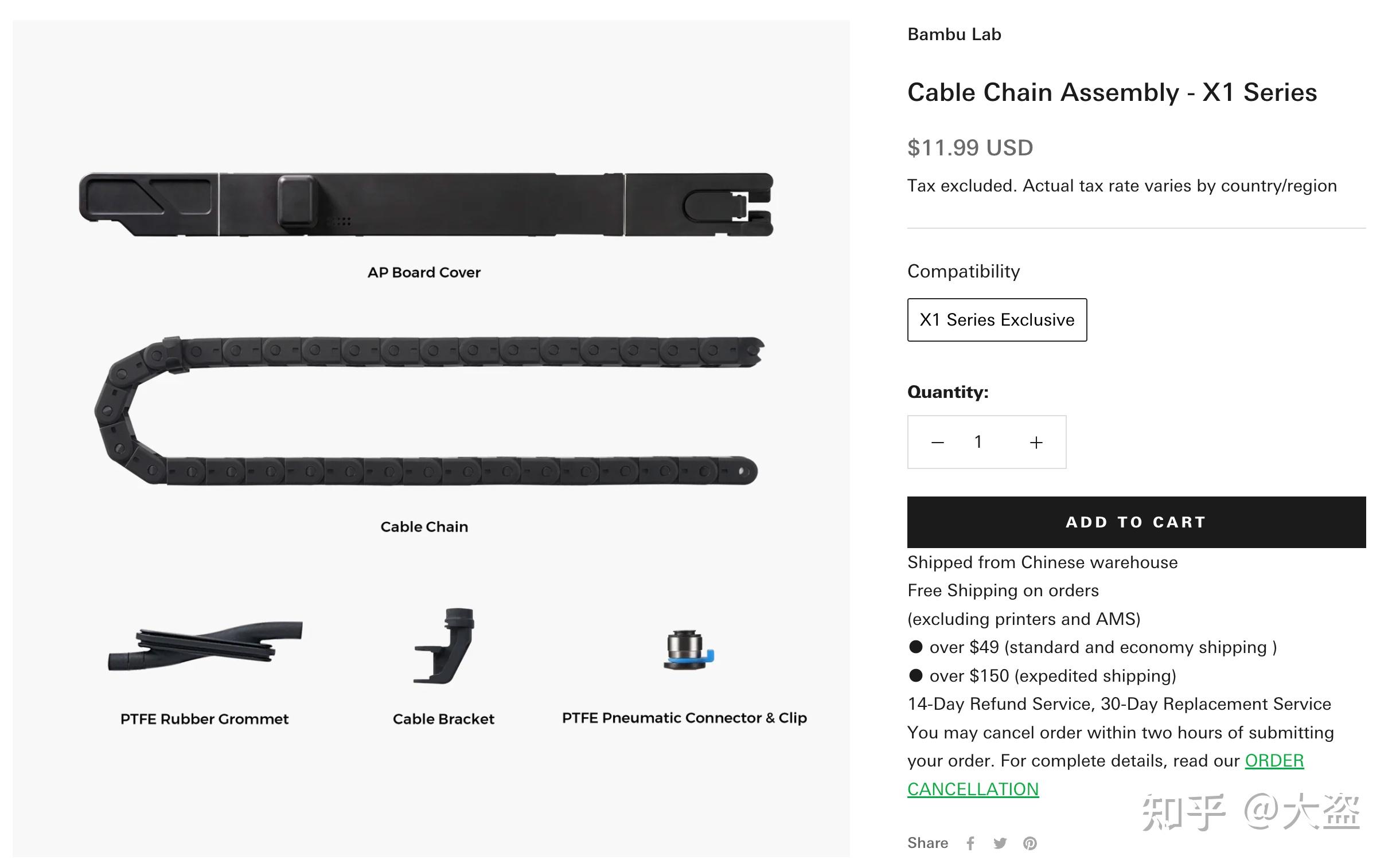Open the ORDER CANCELLATION policy link

tap(1274, 761)
